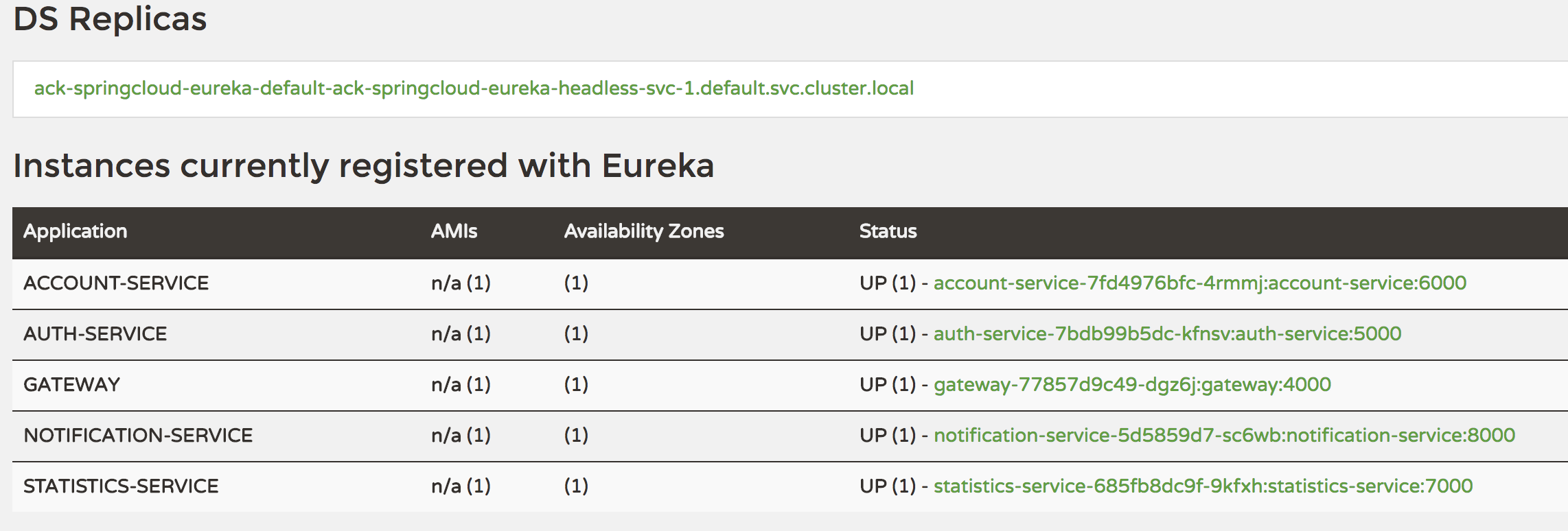The image size is (1568, 531).
Task: Click the GATEWAY application name
Action: point(71,385)
